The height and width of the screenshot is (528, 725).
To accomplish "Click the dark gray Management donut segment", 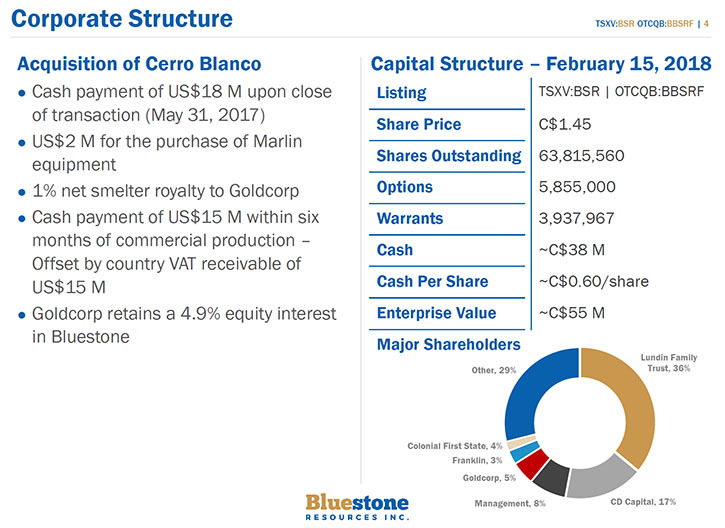I will tap(553, 478).
